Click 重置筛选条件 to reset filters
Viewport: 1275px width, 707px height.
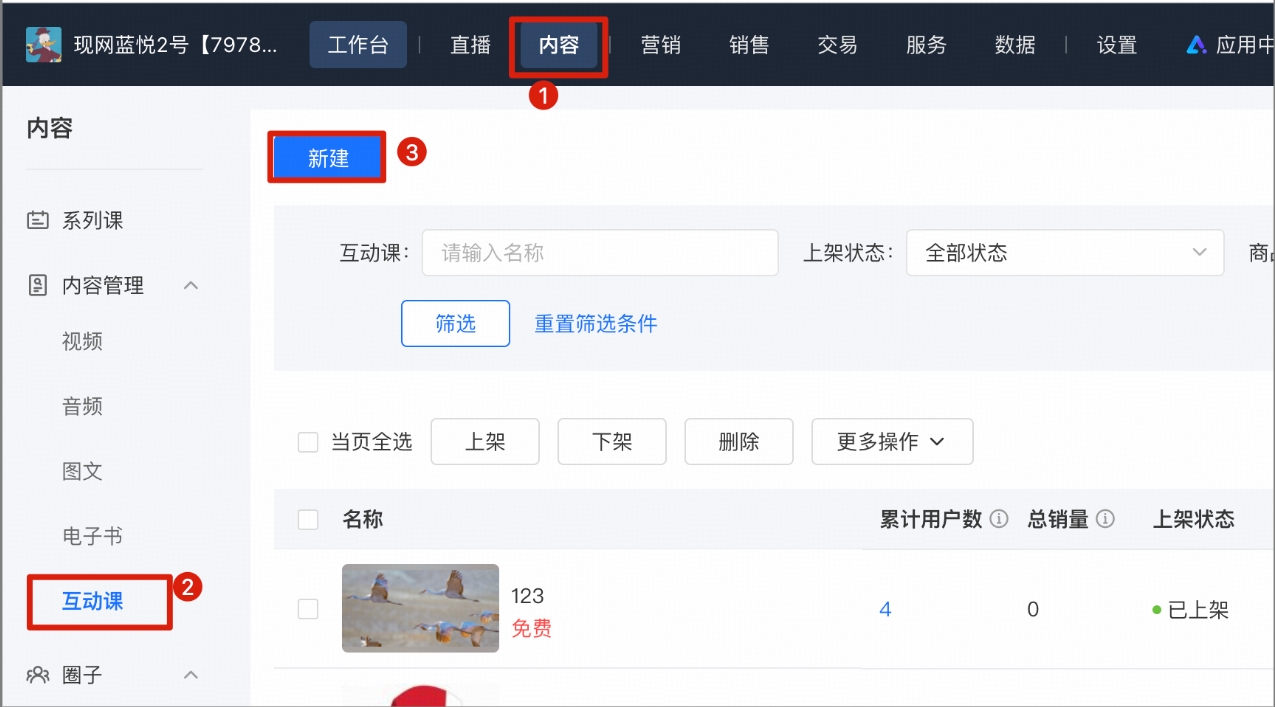pyautogui.click(x=595, y=323)
